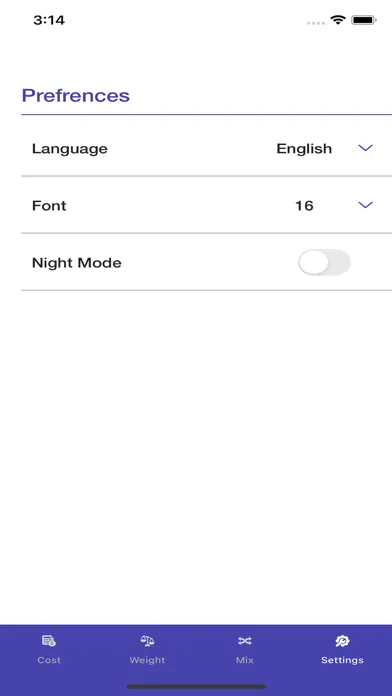Tap the Settings wrench icon
Viewport: 392px width, 696px height.
coord(342,641)
